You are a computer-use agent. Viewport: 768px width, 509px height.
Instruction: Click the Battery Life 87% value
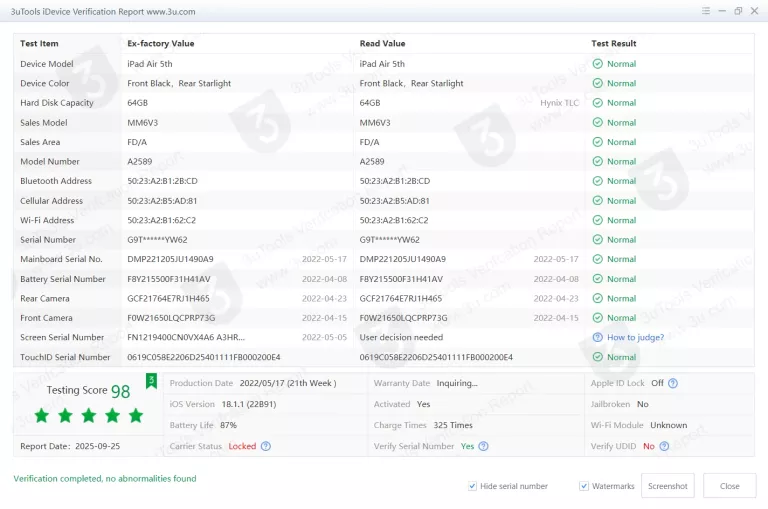pyautogui.click(x=228, y=425)
